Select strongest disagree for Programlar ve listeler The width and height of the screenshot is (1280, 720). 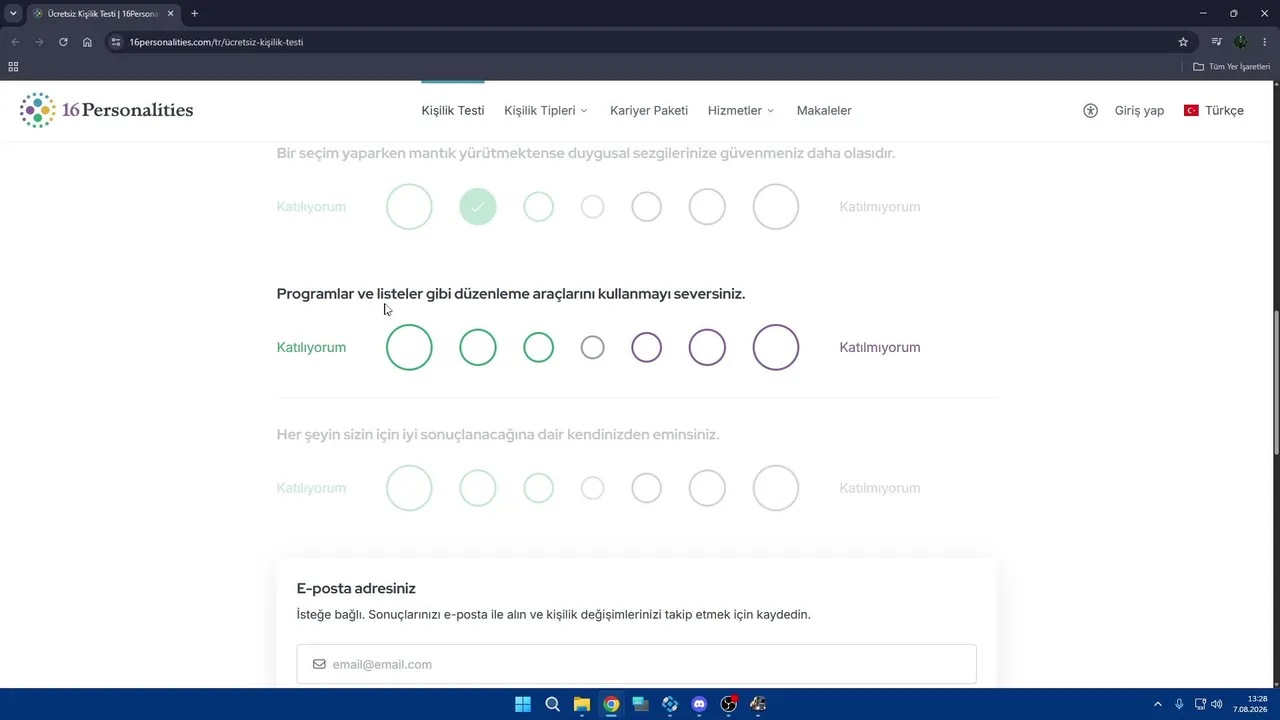pyautogui.click(x=776, y=347)
